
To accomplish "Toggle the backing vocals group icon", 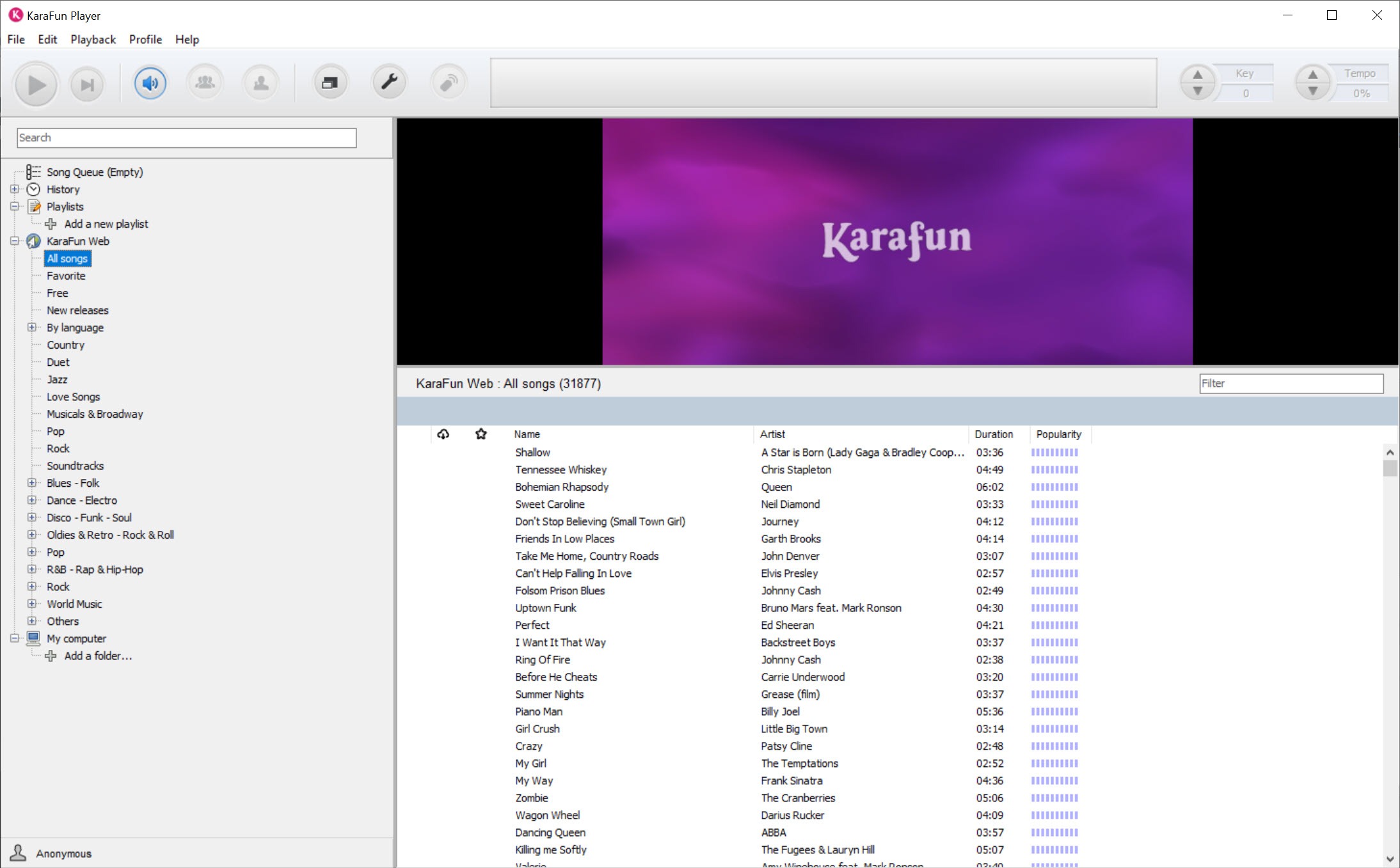I will (205, 83).
